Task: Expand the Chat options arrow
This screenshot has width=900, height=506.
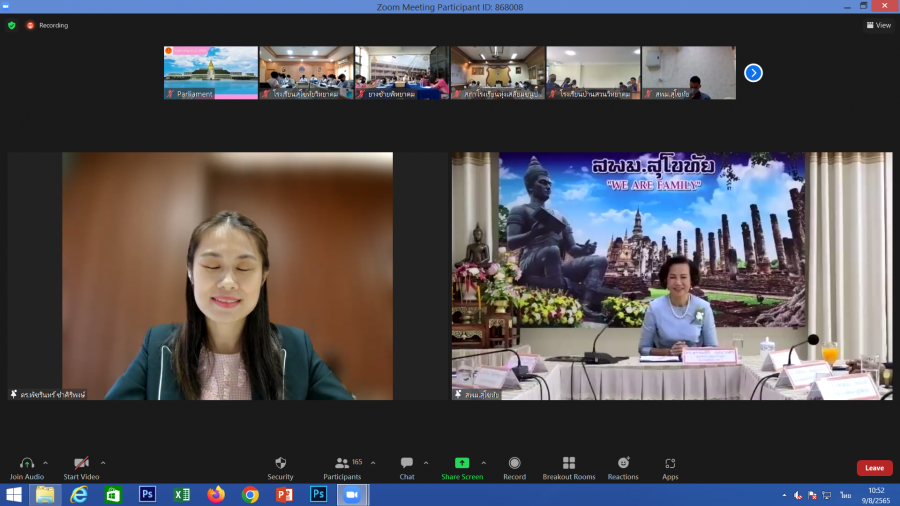Action: [426, 463]
